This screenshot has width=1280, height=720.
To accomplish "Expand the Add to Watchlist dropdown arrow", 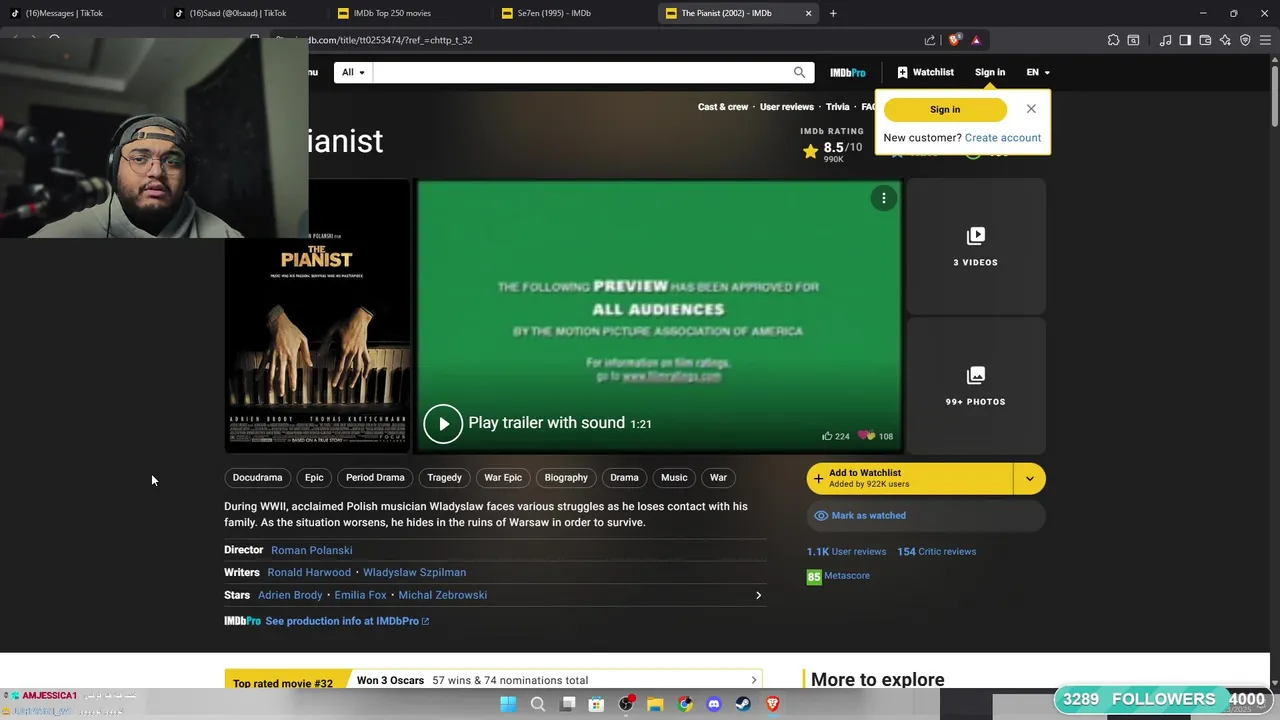I will click(1029, 478).
